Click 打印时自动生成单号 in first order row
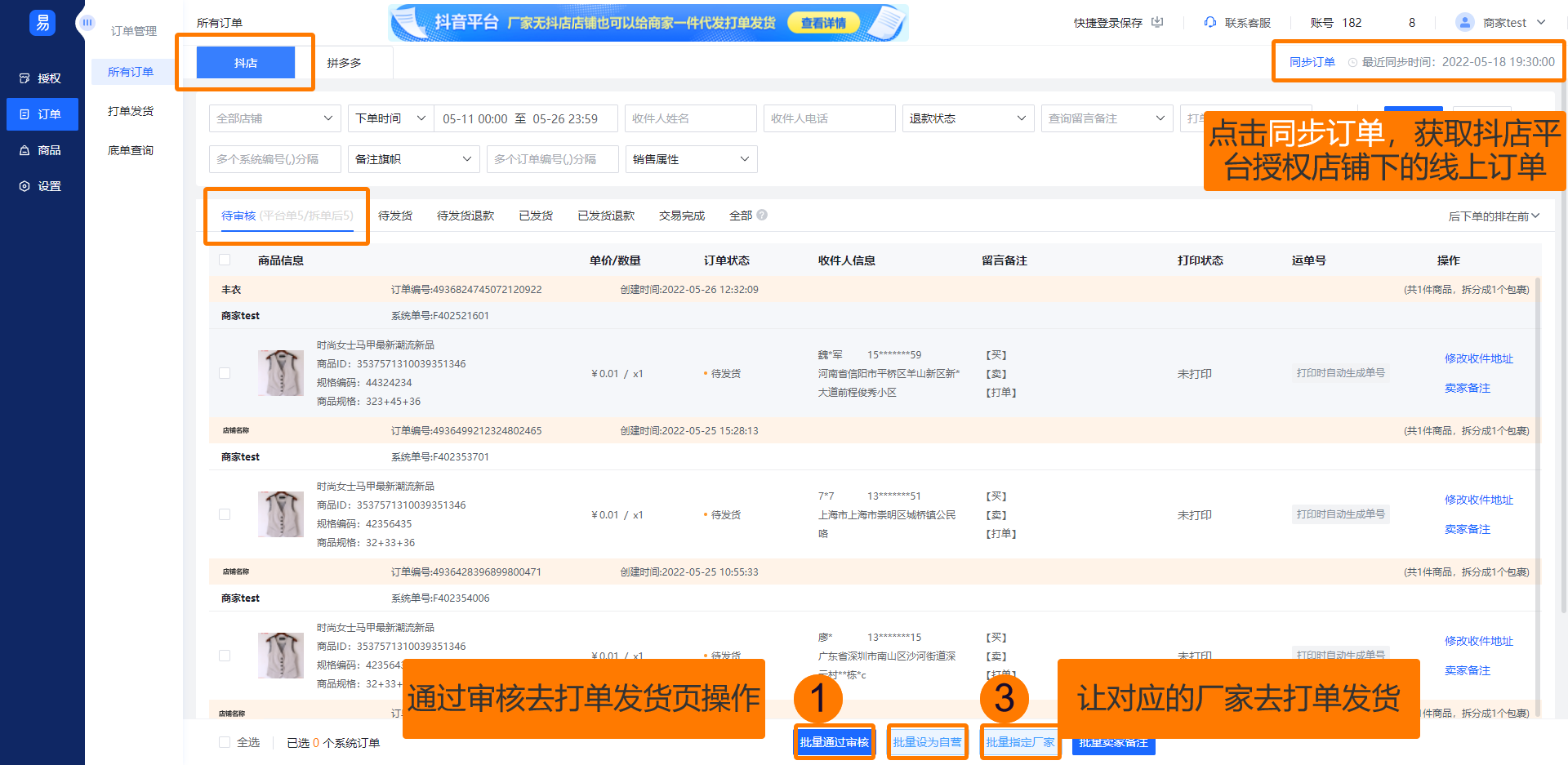Screen dimensions: 1568x765 pos(1340,373)
